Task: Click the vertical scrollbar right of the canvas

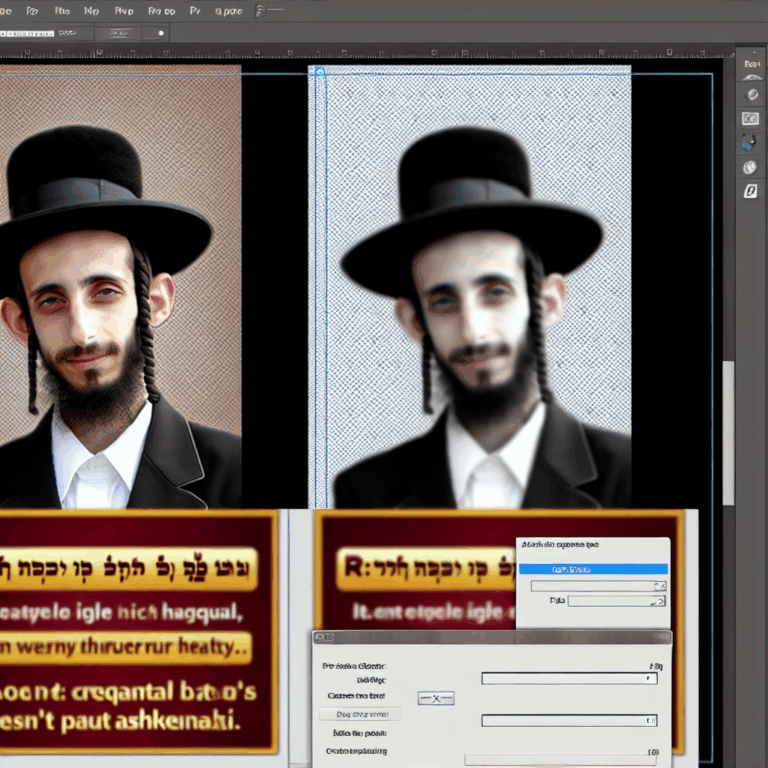Action: pyautogui.click(x=728, y=430)
